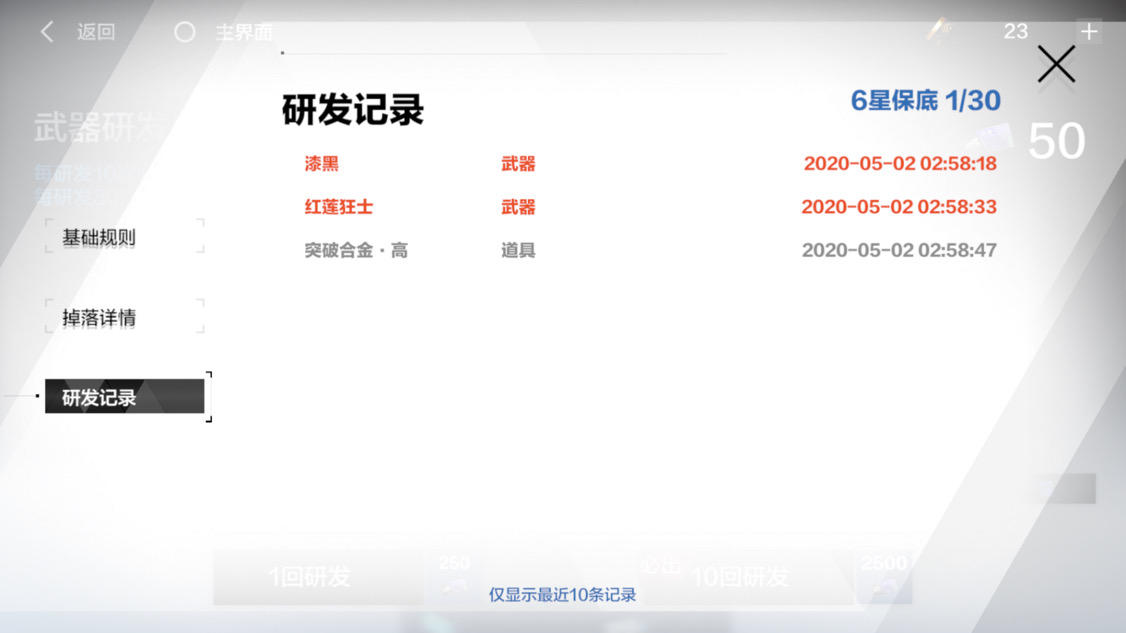1126x633 pixels.
Task: Click the 武器 type in 漆黑 row
Action: tap(518, 164)
